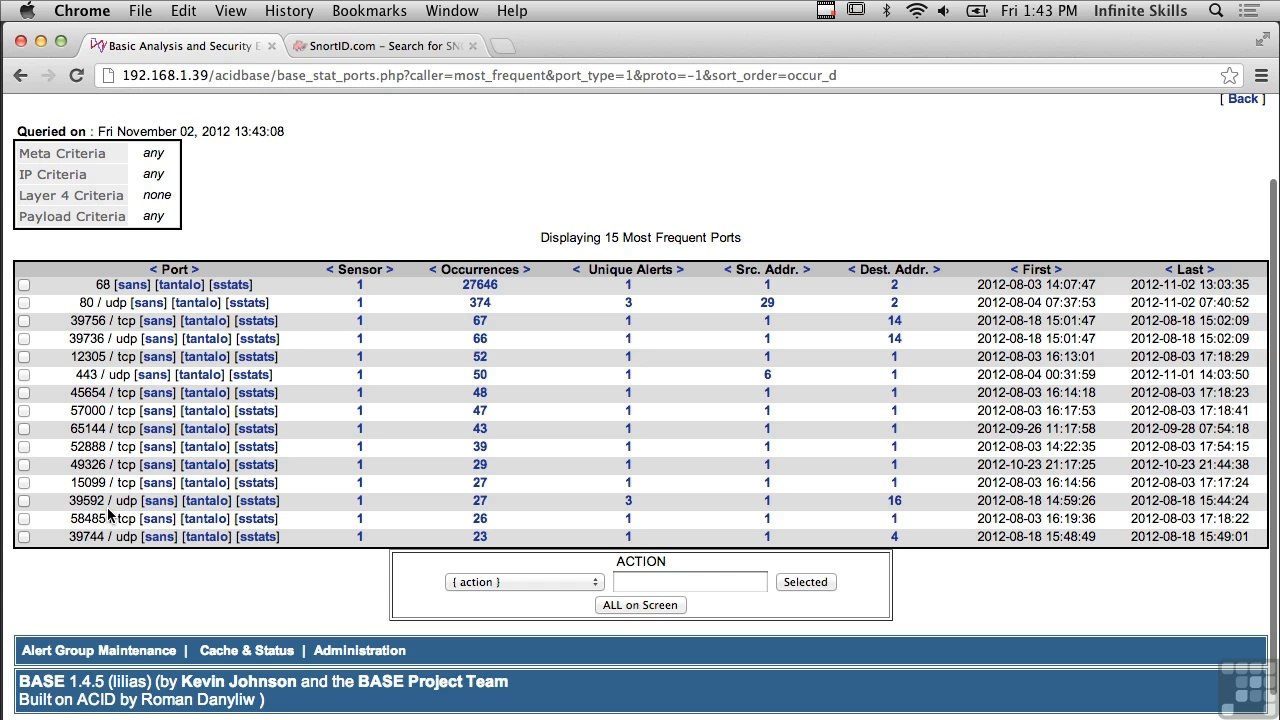Open the Cache & Status link
The image size is (1280, 720).
pos(247,651)
